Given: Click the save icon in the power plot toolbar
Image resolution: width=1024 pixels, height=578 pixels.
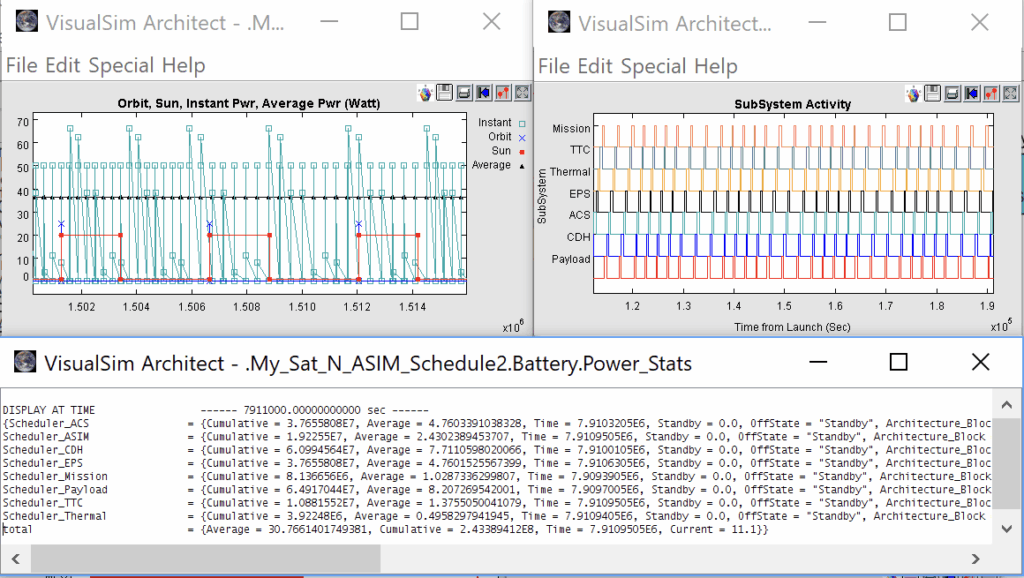Looking at the screenshot, I should [445, 92].
